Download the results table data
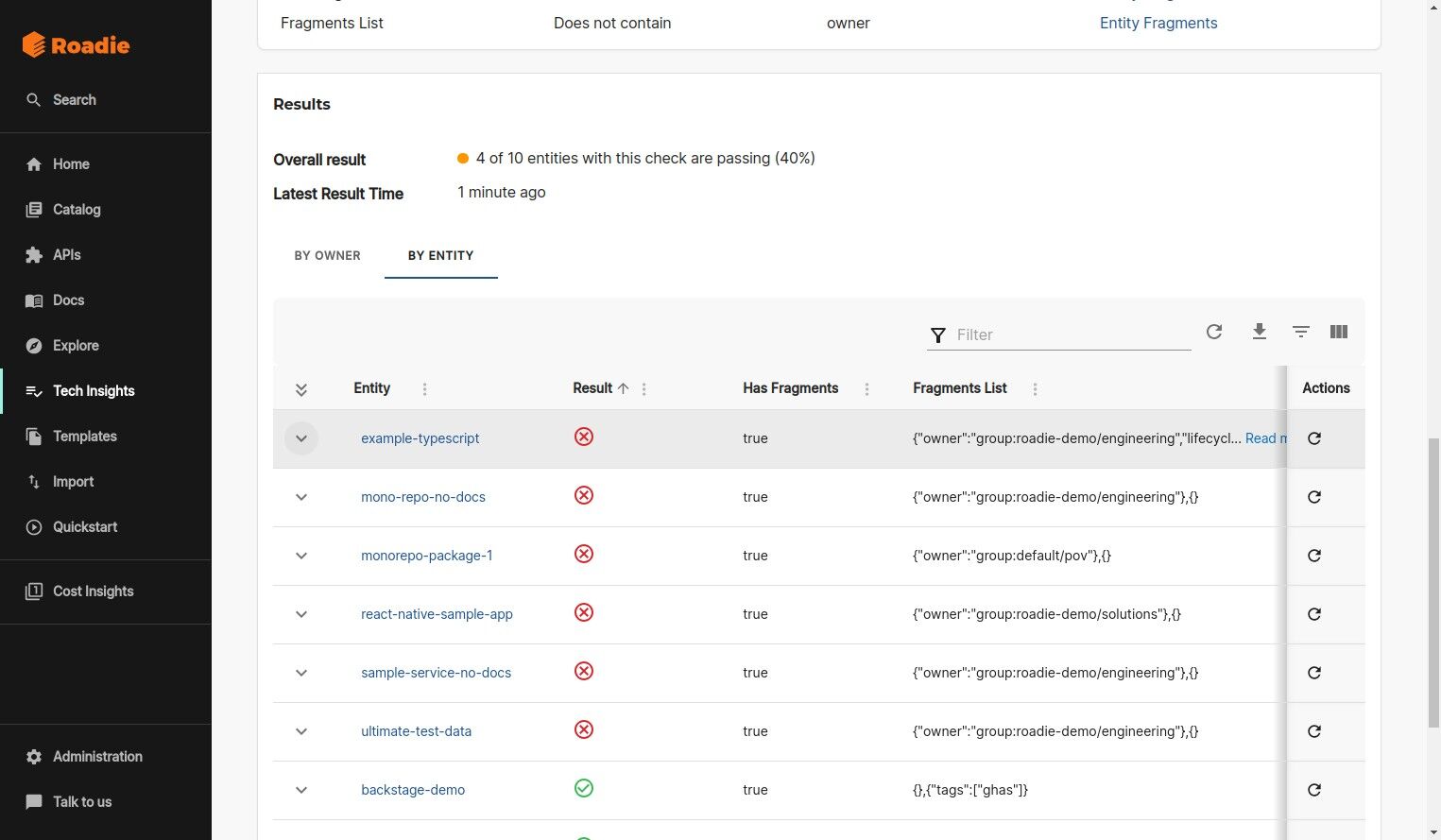Screen dimensions: 1441x840 click(x=1259, y=332)
